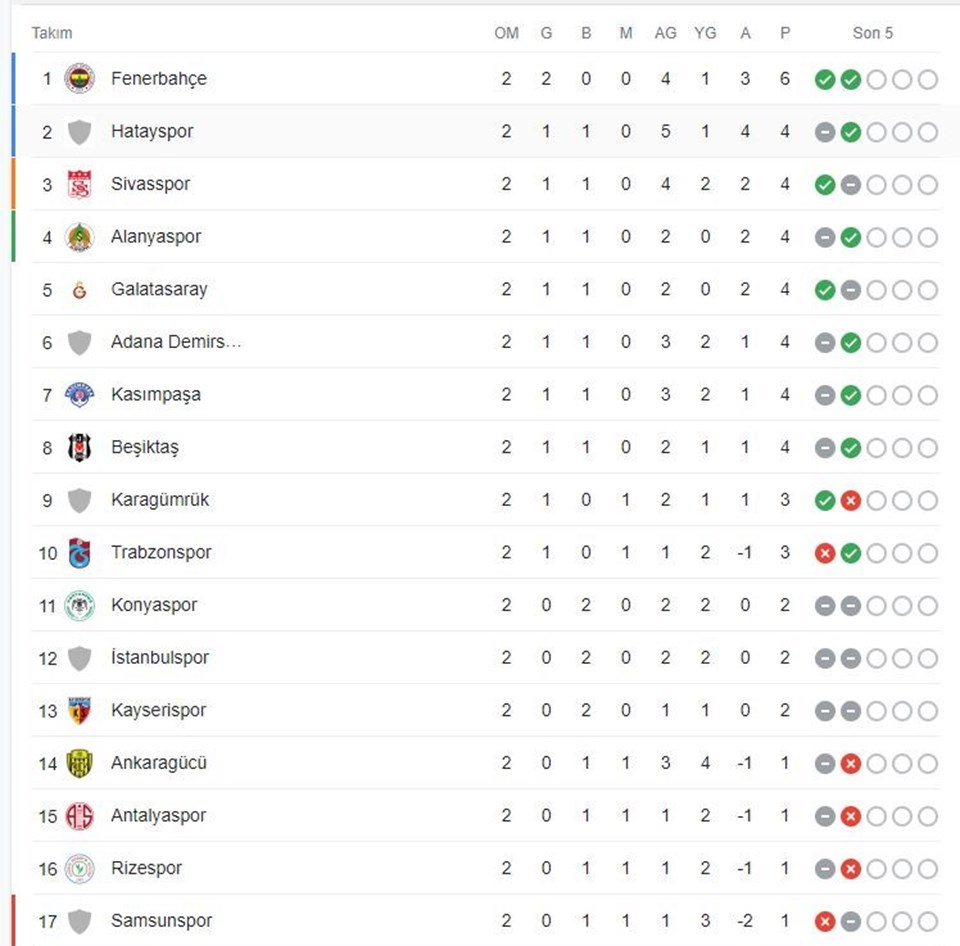Image resolution: width=960 pixels, height=946 pixels.
Task: Click the Antalyaspor logo
Action: 80,816
